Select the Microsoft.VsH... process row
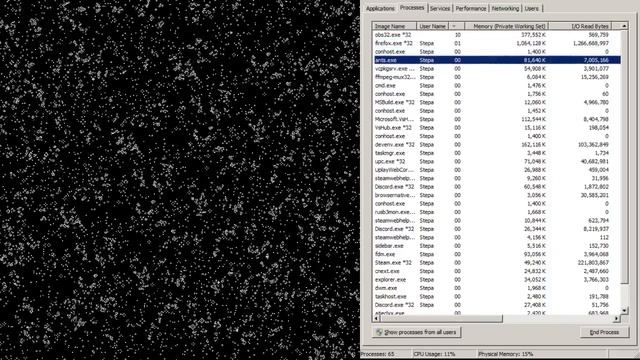 tap(497, 119)
